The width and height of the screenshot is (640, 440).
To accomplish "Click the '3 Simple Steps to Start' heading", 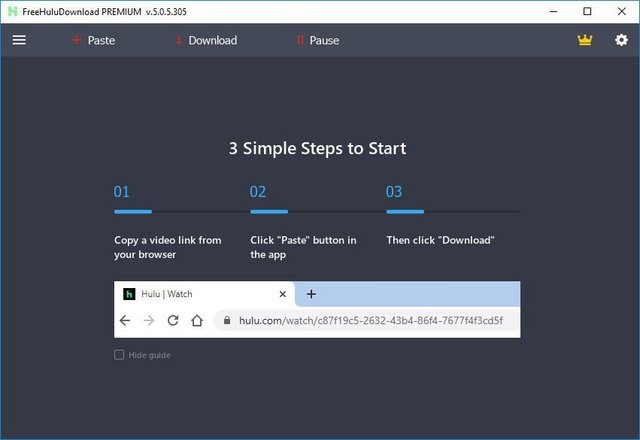I will click(317, 149).
